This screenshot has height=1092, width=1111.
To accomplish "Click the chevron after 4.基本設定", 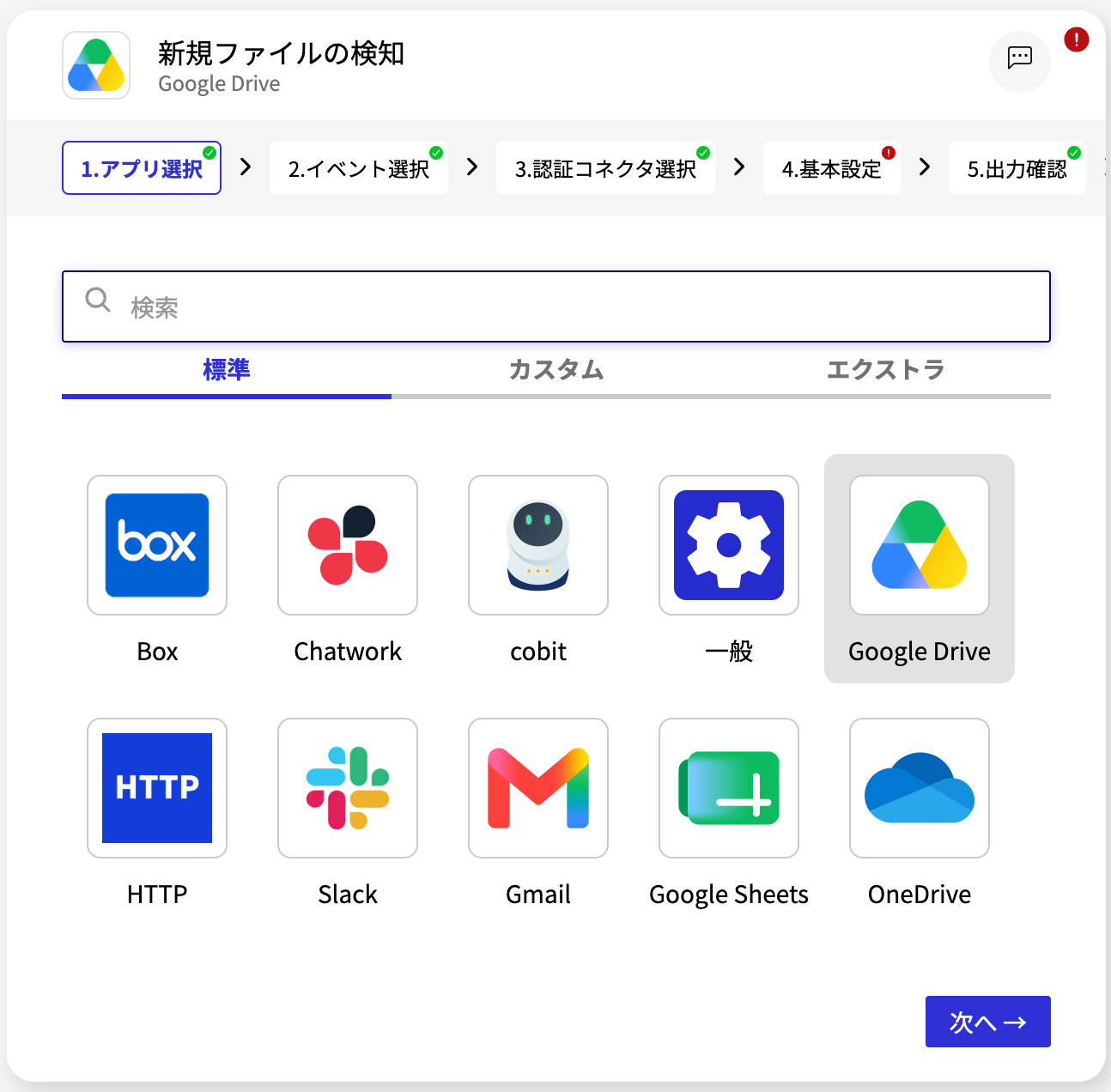I will point(925,167).
